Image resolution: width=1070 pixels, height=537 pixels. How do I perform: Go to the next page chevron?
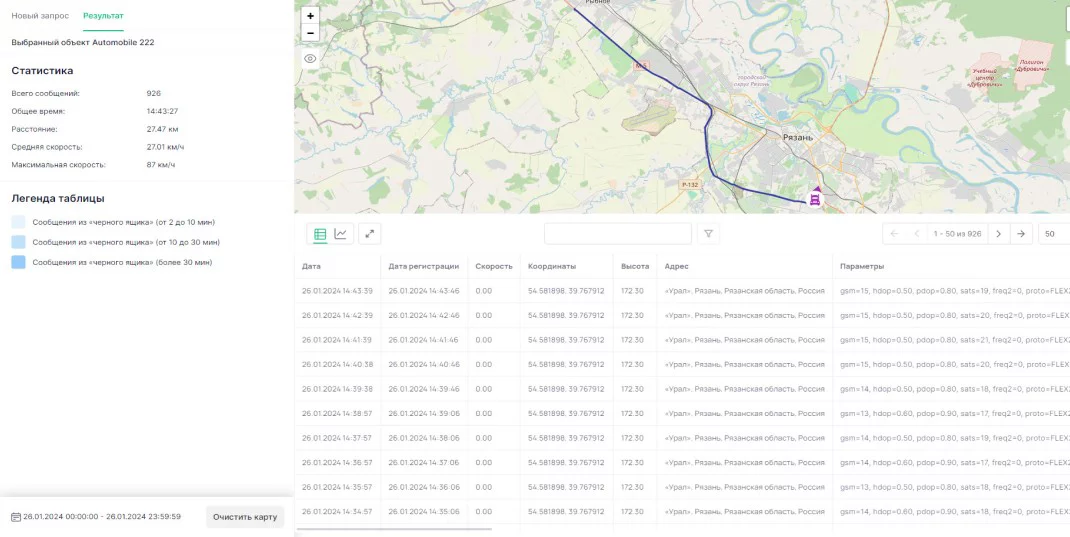coord(998,234)
